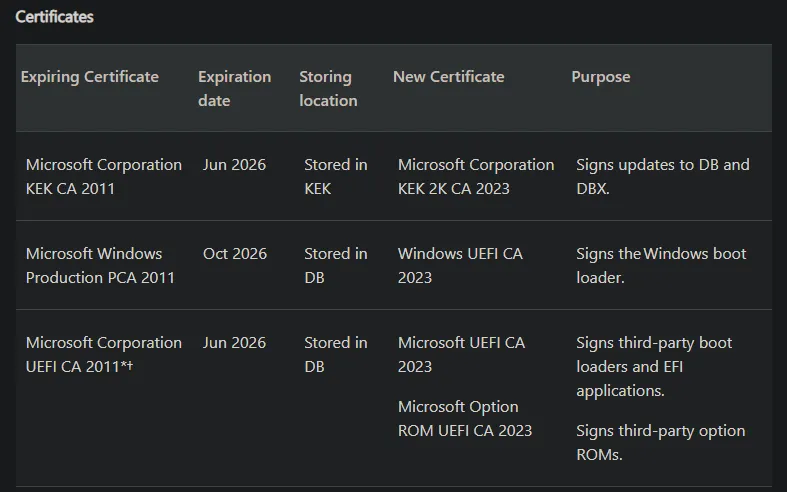Screen dimensions: 787x492
Task: Select the Certificates heading text
Action: click(54, 17)
